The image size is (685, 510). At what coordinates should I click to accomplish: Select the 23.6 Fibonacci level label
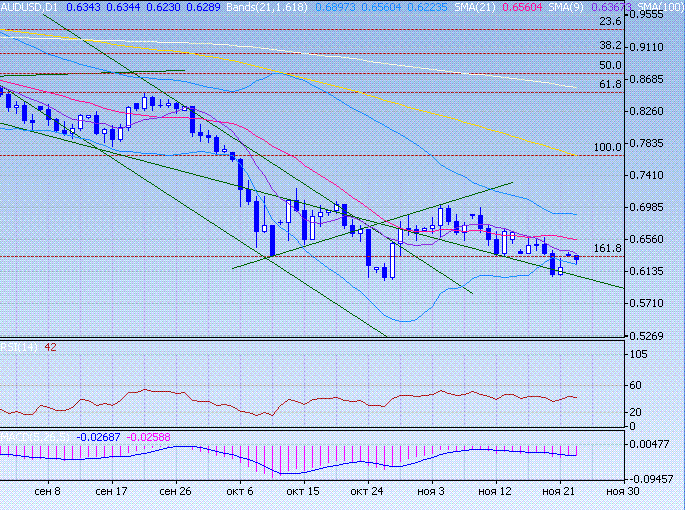pyautogui.click(x=608, y=21)
